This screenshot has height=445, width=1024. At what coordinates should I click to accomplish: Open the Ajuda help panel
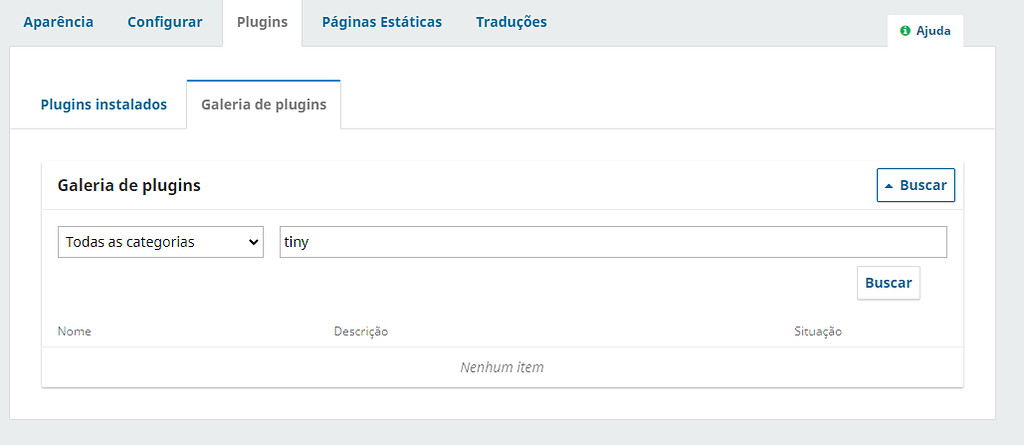[x=925, y=31]
